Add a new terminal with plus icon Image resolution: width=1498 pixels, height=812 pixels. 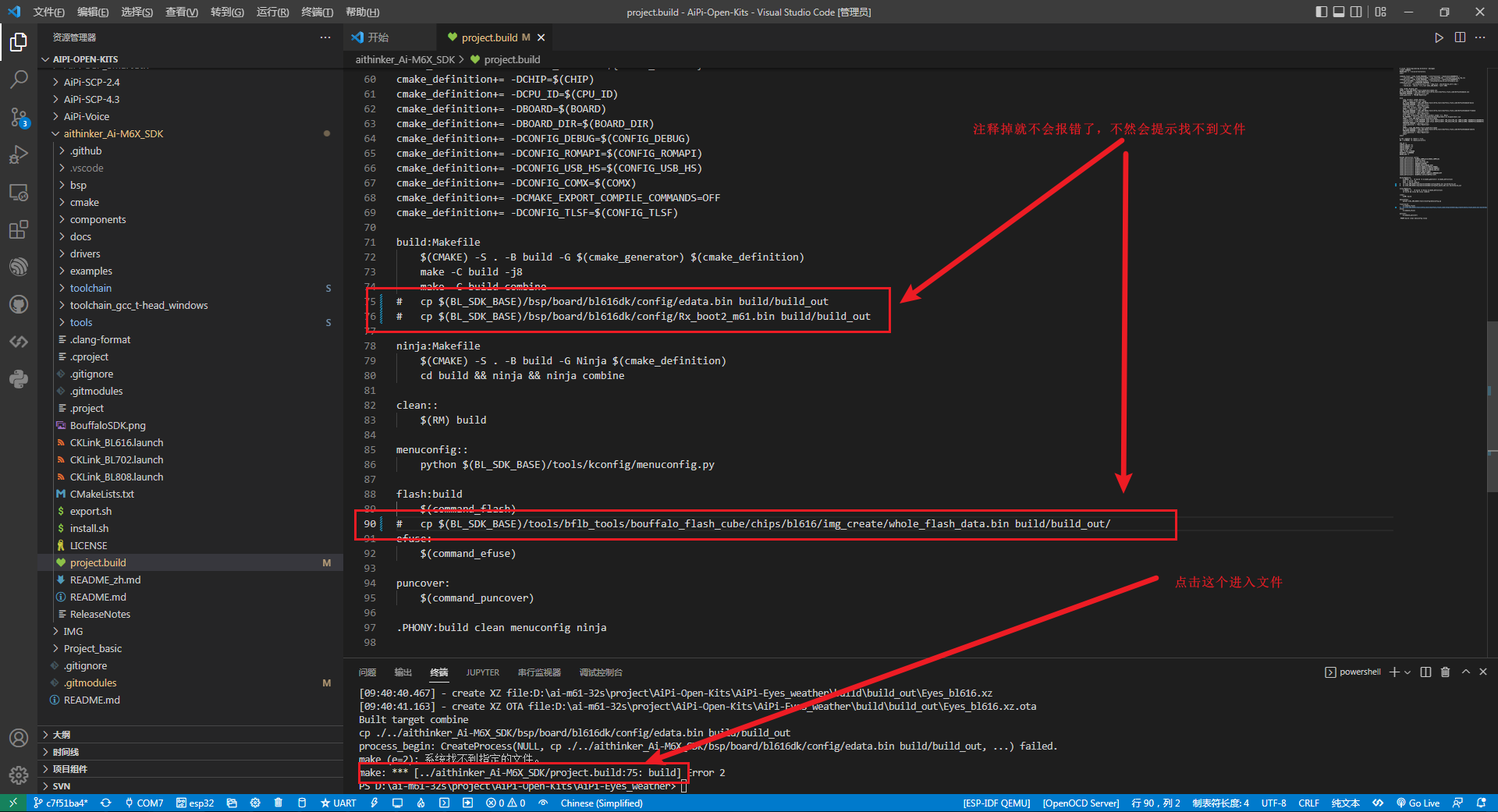click(x=1394, y=672)
